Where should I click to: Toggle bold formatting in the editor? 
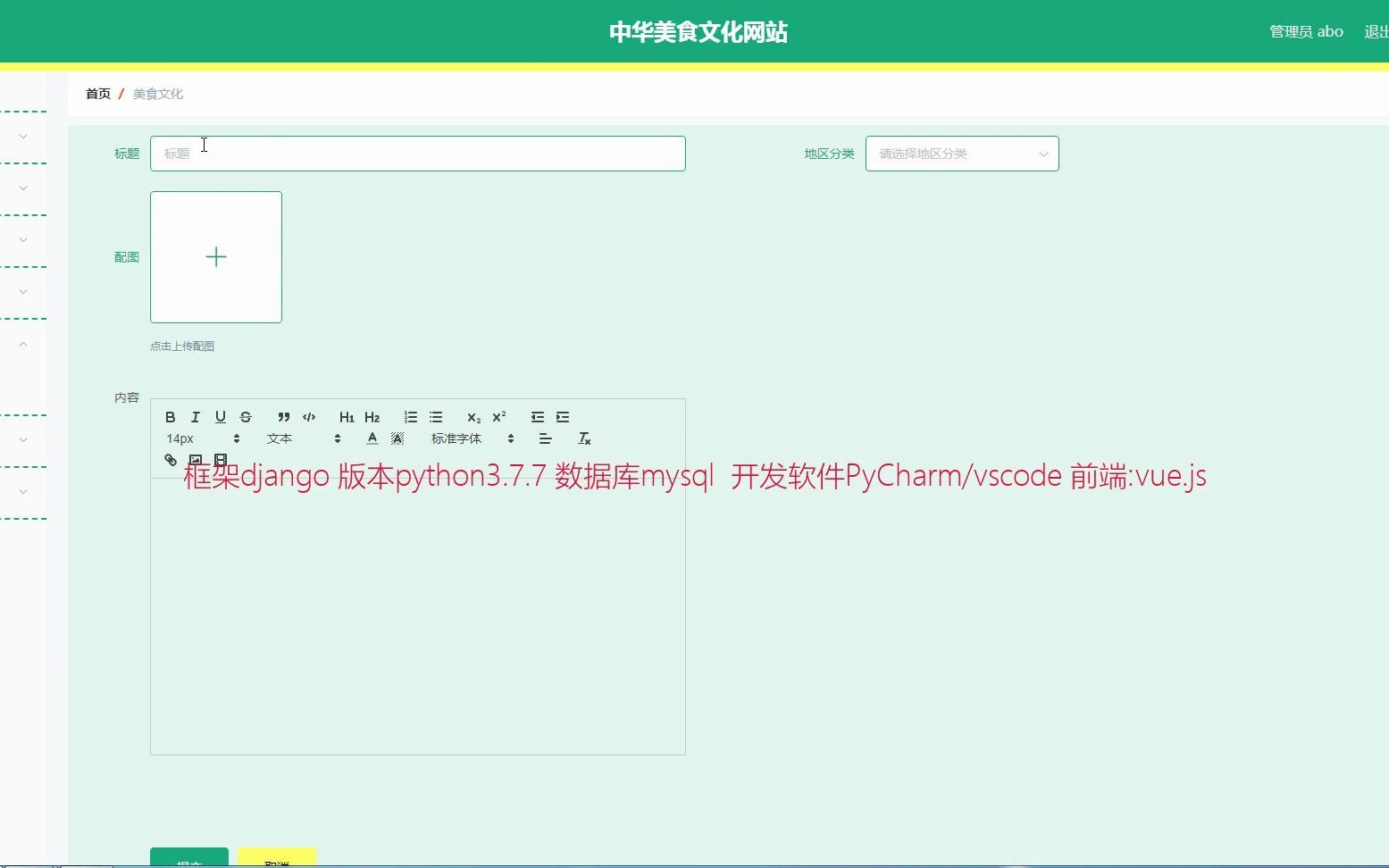(x=171, y=417)
